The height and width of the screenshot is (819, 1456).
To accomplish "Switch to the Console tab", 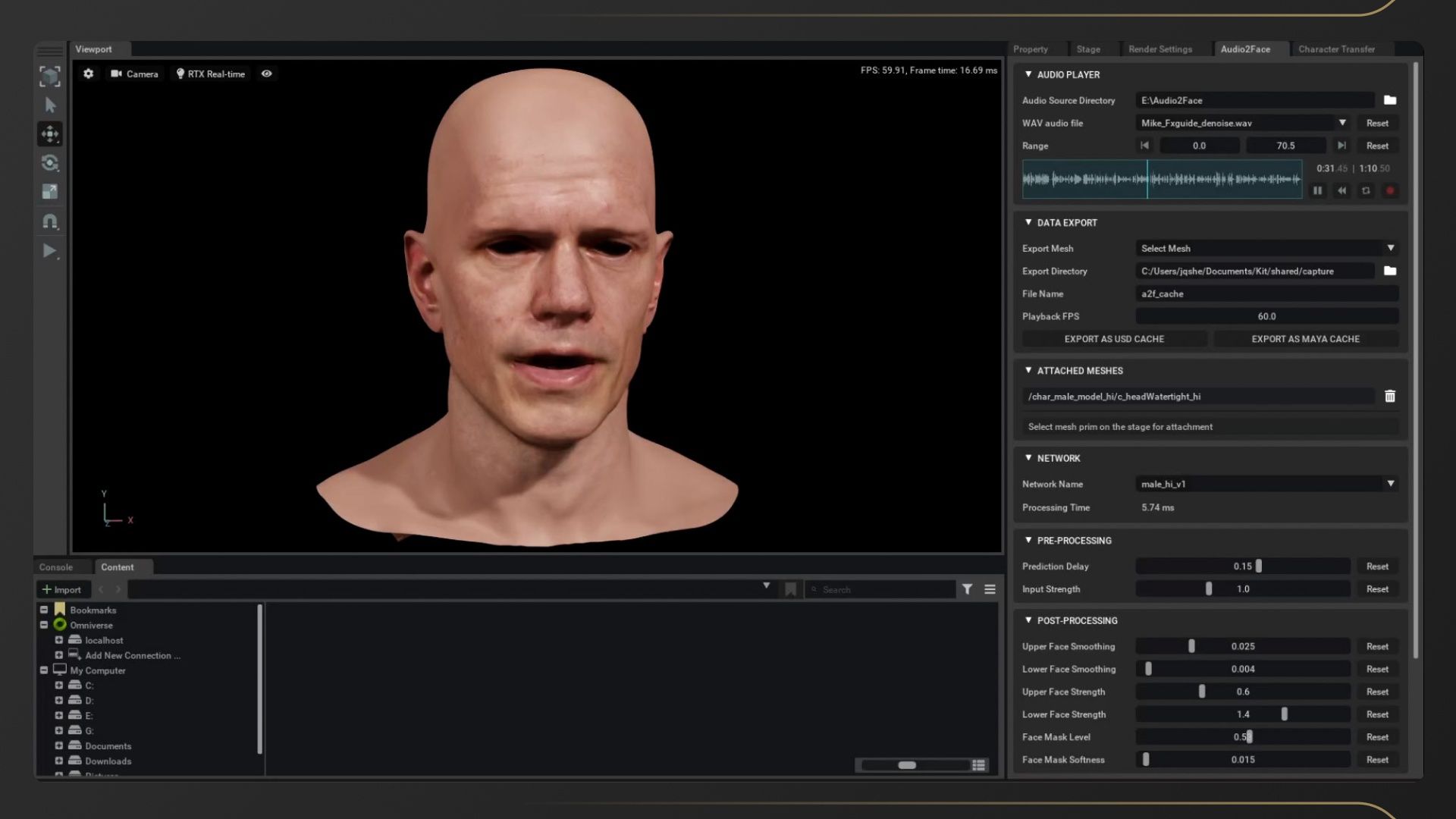I will 56,567.
